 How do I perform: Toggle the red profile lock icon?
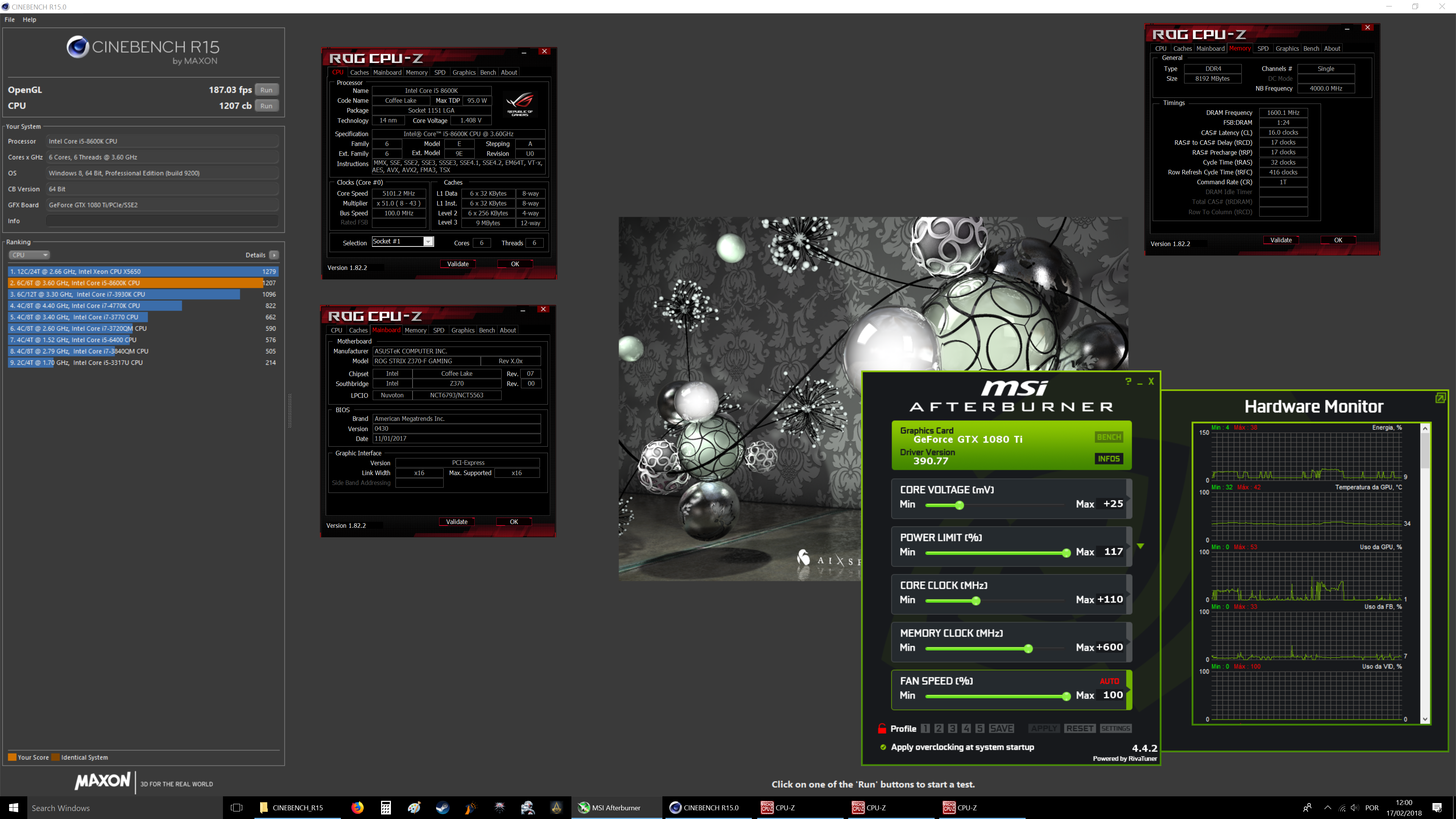(882, 728)
